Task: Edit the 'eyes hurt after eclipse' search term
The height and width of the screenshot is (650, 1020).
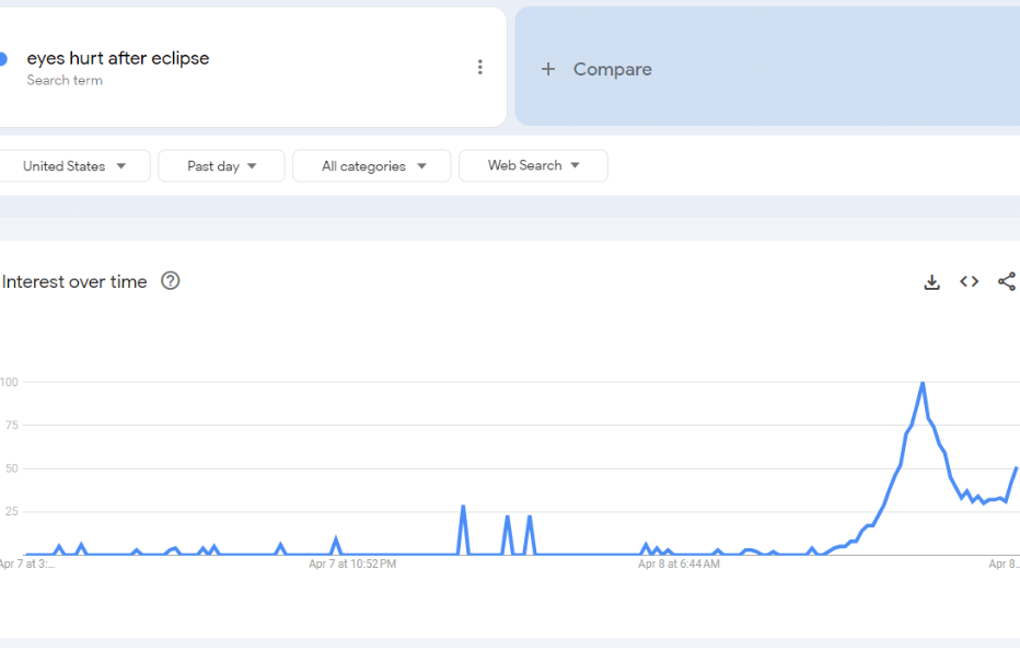Action: coord(118,58)
